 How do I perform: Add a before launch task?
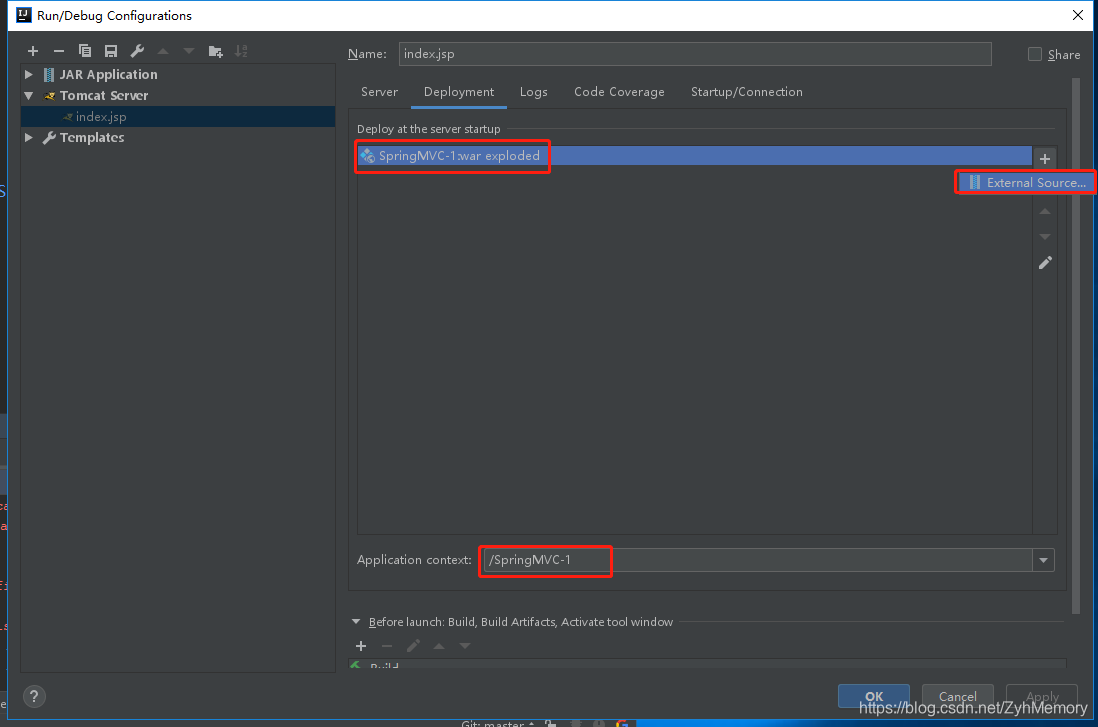point(361,646)
